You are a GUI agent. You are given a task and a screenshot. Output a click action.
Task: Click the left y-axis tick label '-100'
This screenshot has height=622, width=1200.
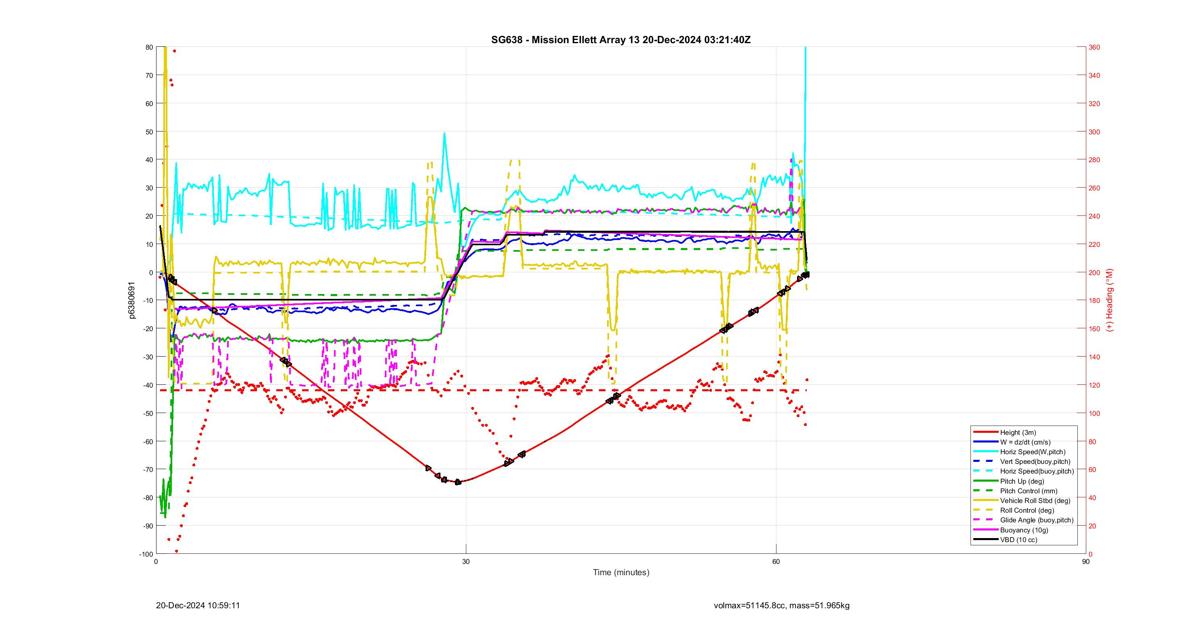(x=145, y=554)
